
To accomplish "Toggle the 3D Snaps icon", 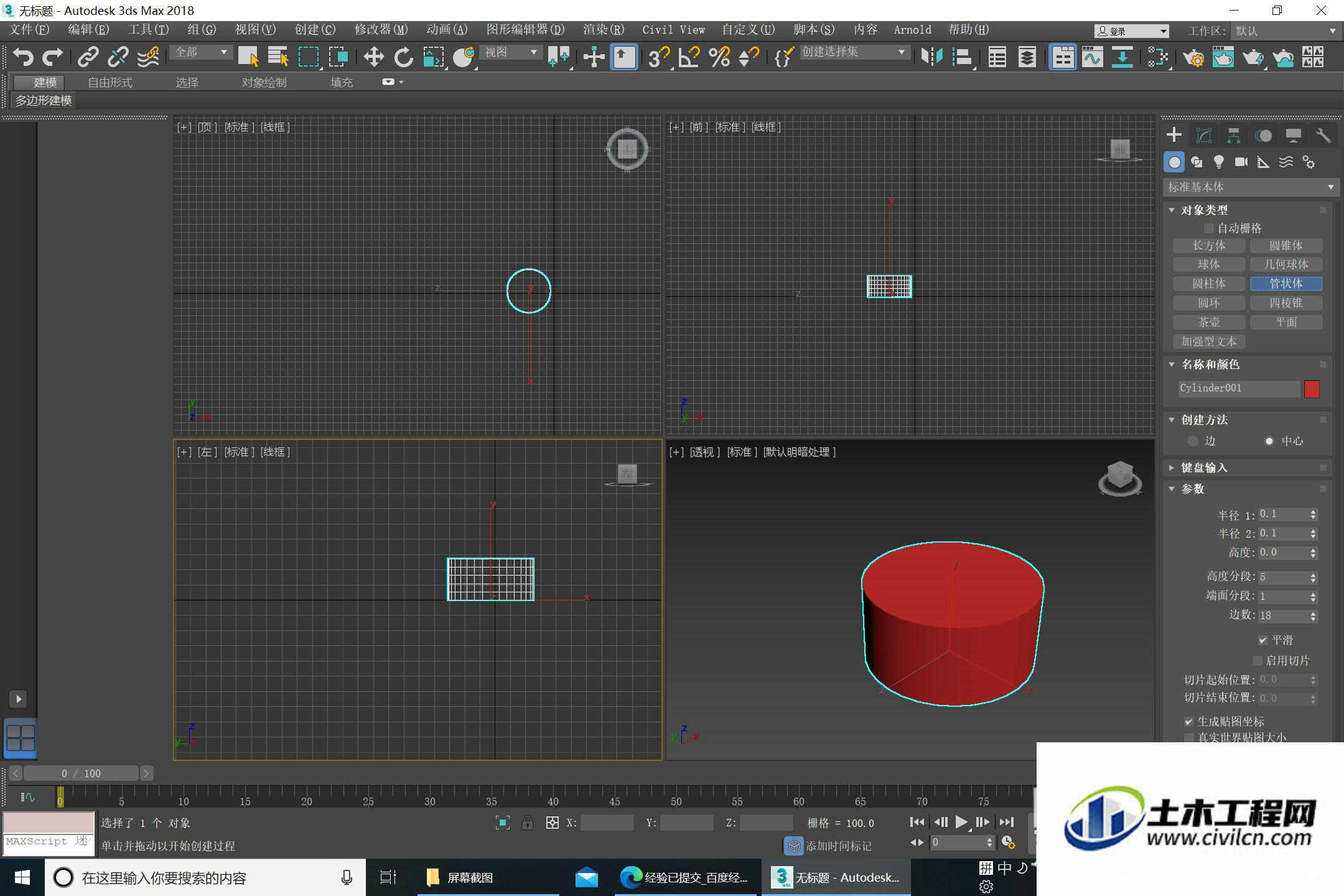I will click(658, 57).
